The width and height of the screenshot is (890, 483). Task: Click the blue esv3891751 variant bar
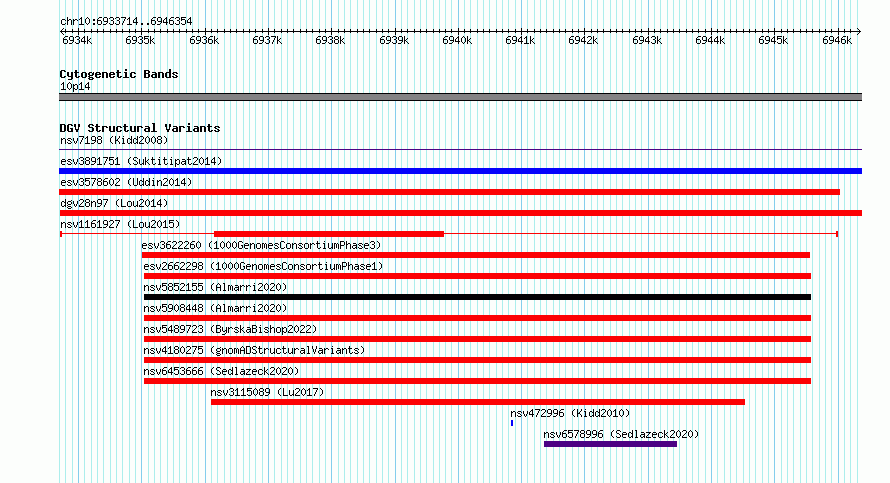[460, 171]
